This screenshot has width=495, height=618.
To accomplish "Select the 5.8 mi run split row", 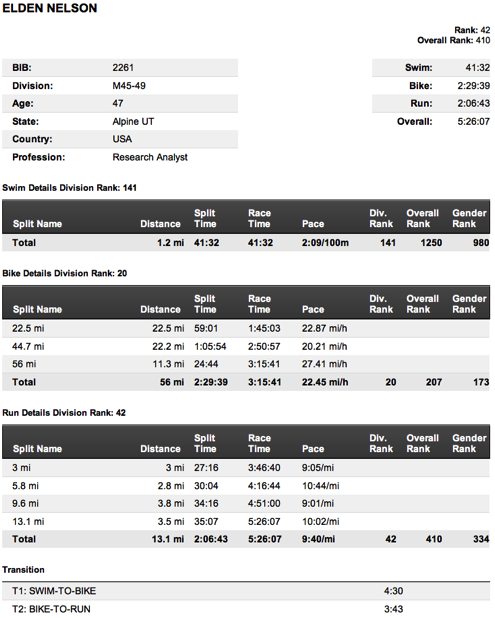I will (x=246, y=486).
